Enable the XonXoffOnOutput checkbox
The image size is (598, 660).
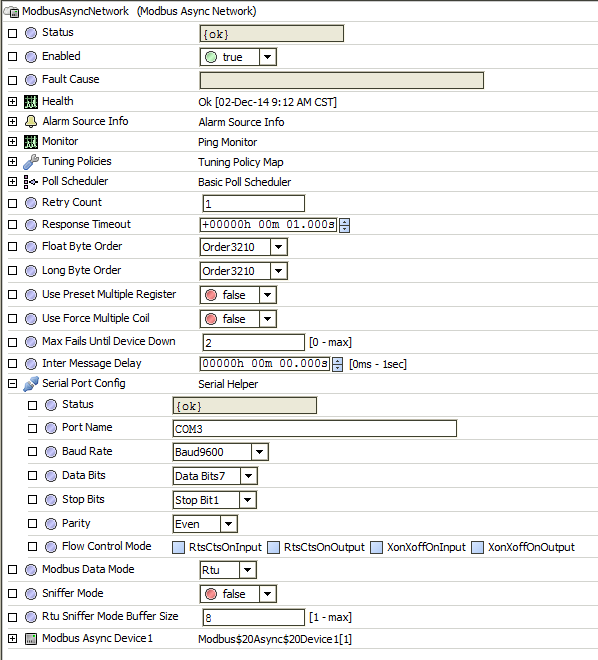(478, 547)
